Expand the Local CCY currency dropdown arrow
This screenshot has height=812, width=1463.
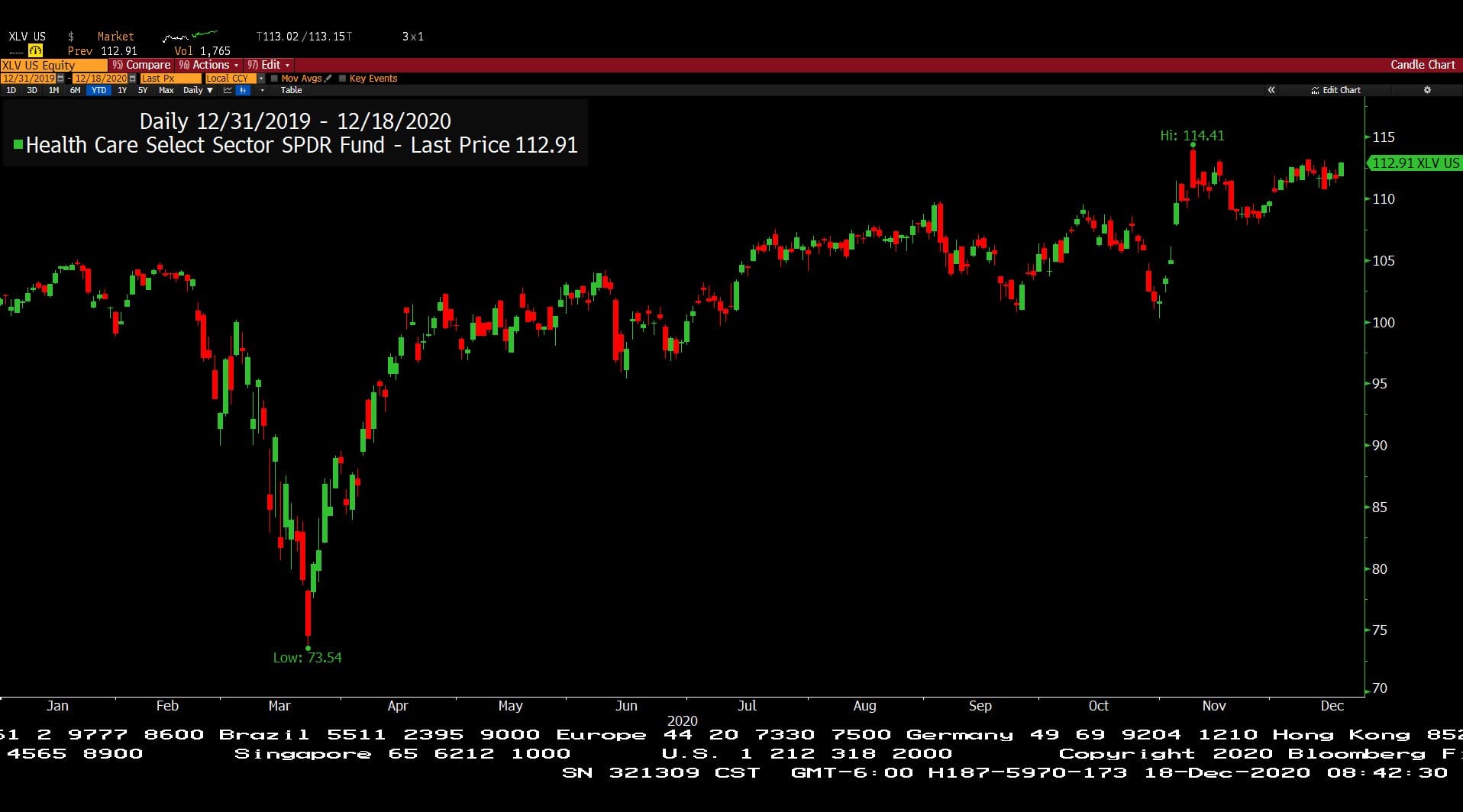[x=261, y=78]
